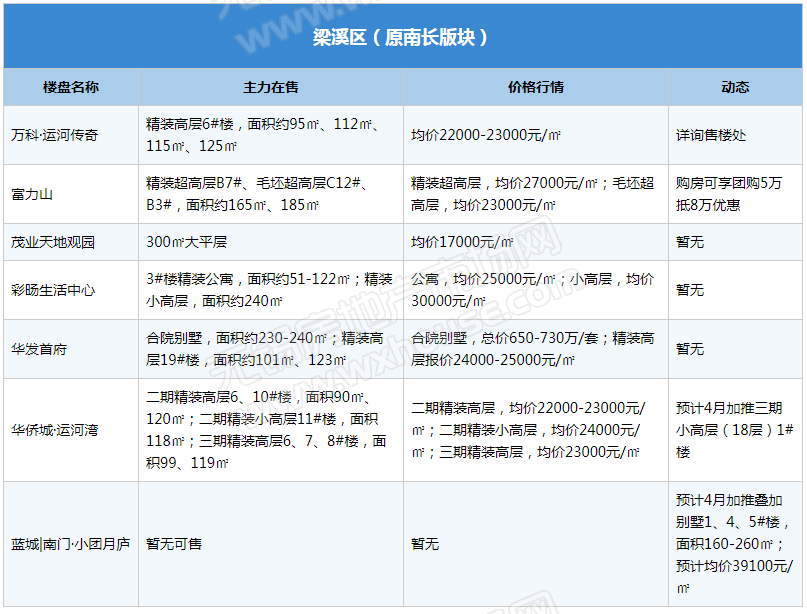Open the 蓝城|南门·小团月庐 property entry
The height and width of the screenshot is (614, 807).
click(70, 544)
